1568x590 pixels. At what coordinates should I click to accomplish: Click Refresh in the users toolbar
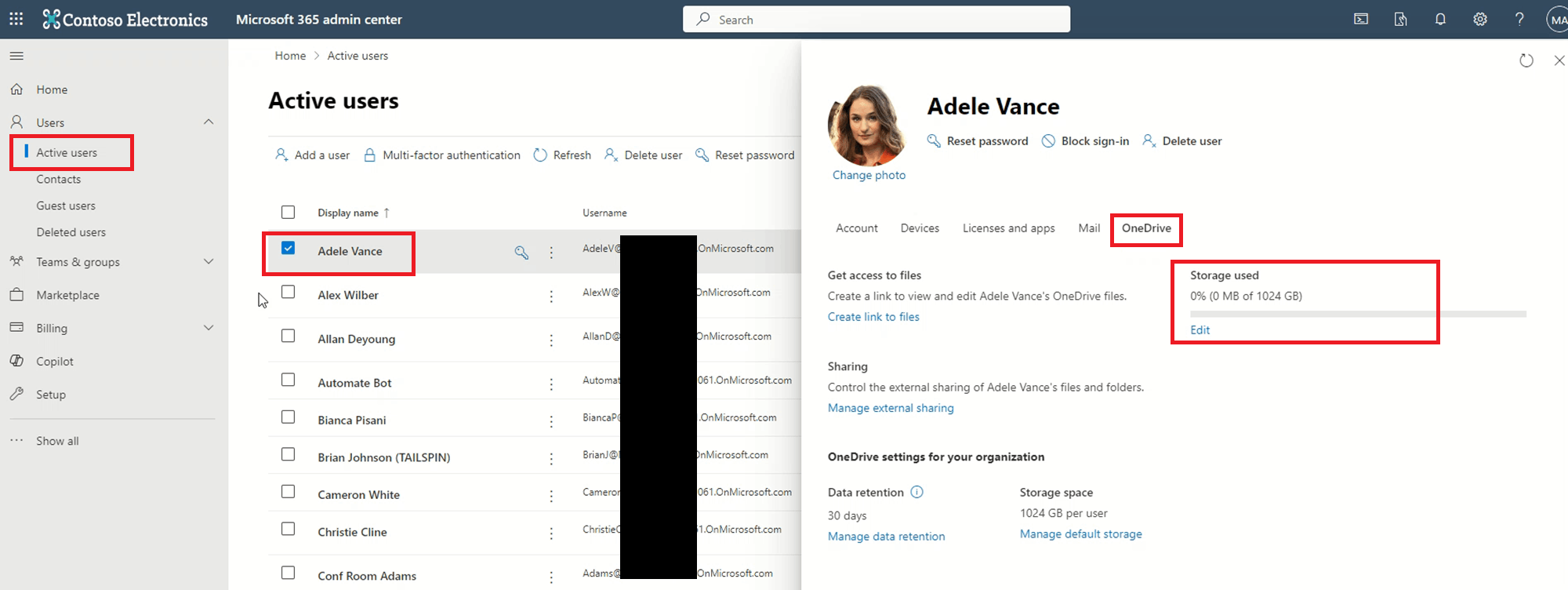coord(562,155)
